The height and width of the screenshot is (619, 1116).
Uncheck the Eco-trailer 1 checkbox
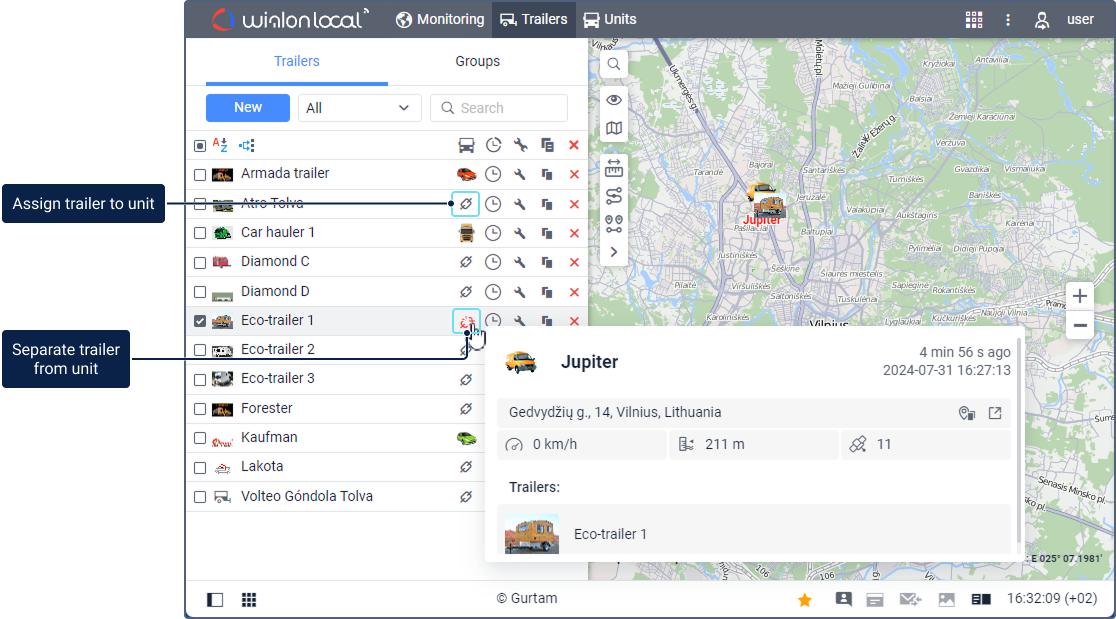(x=200, y=321)
